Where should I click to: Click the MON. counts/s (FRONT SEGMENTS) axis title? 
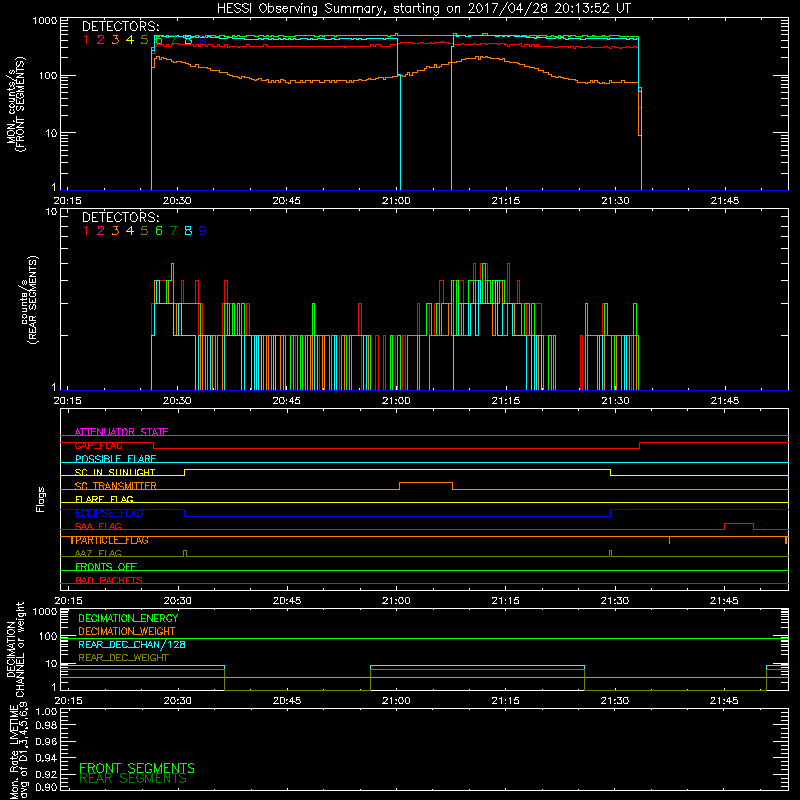15,105
